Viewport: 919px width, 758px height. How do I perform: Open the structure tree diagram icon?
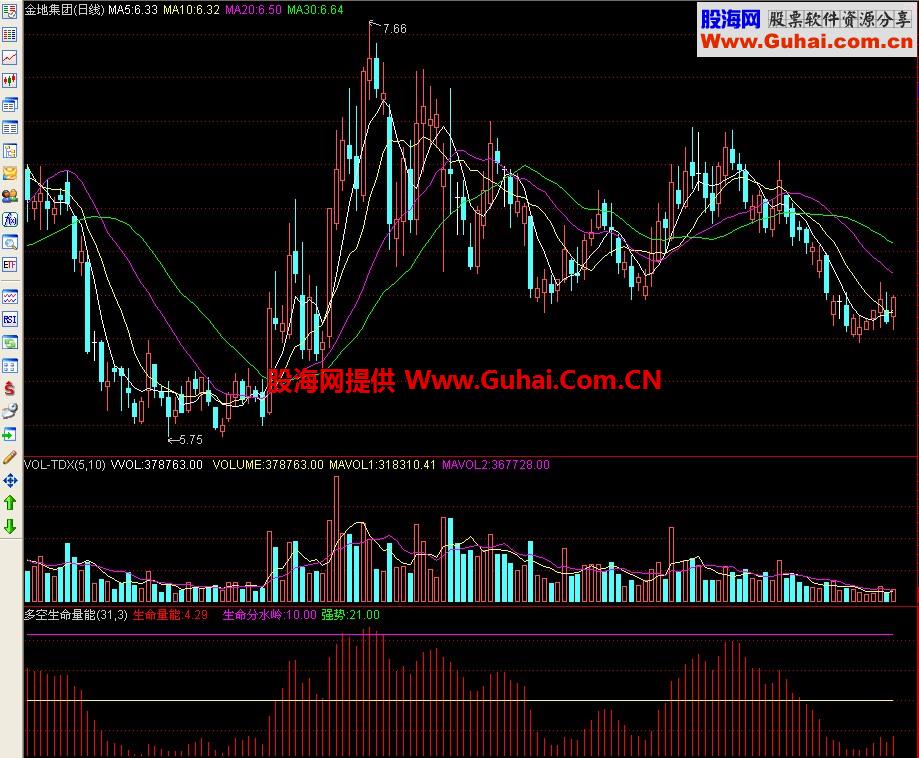click(x=9, y=151)
